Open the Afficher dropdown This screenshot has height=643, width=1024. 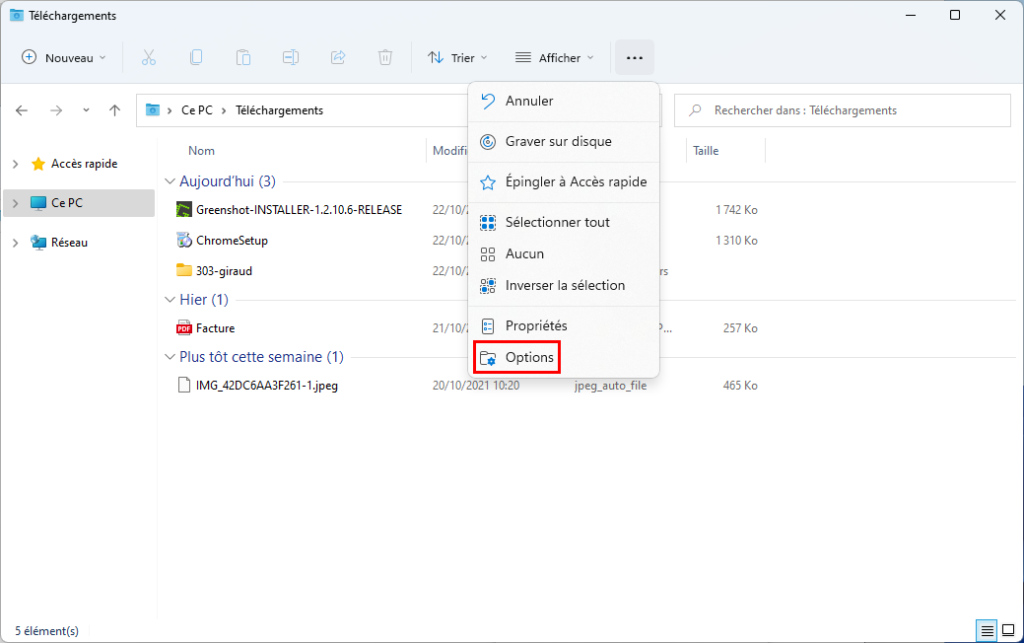coord(553,57)
